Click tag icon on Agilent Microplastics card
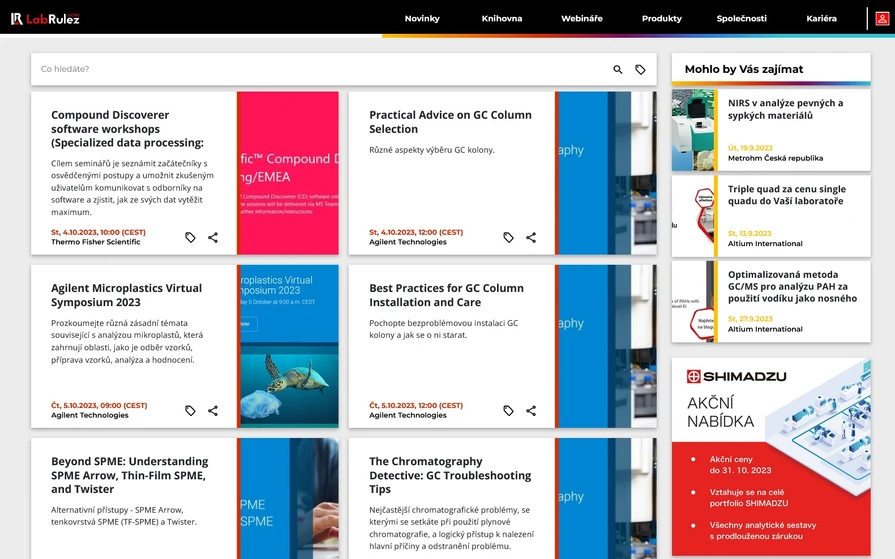Viewport: 895px width, 559px height. point(190,411)
